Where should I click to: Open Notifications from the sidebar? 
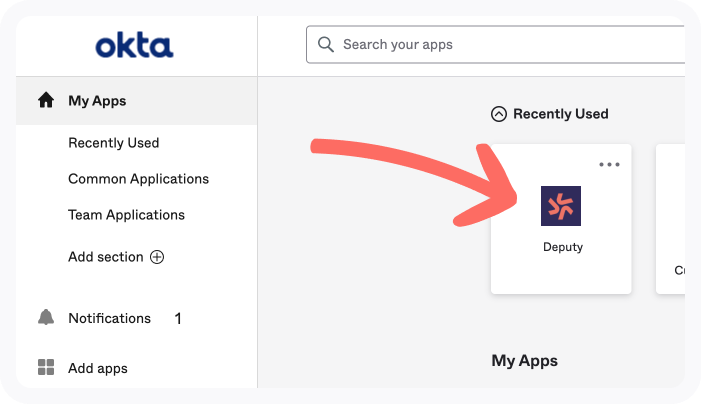(110, 318)
